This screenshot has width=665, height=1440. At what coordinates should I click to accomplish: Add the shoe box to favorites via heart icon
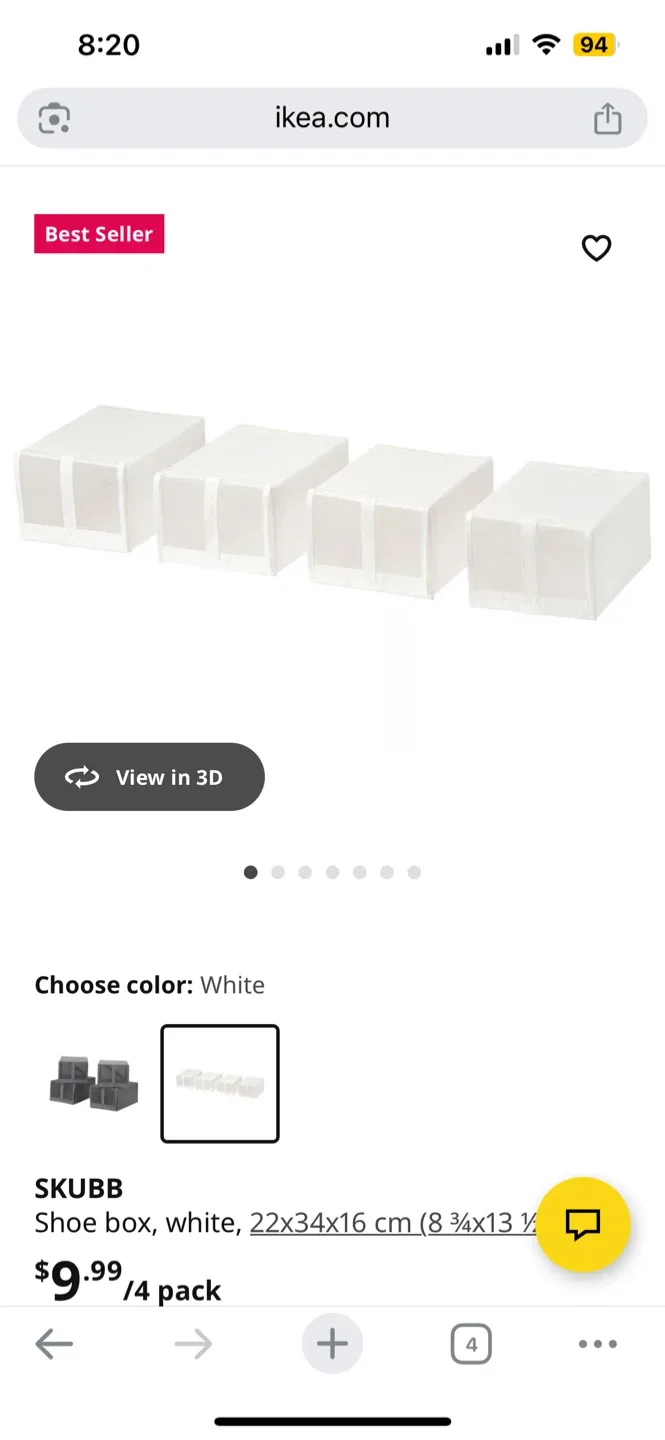[597, 248]
